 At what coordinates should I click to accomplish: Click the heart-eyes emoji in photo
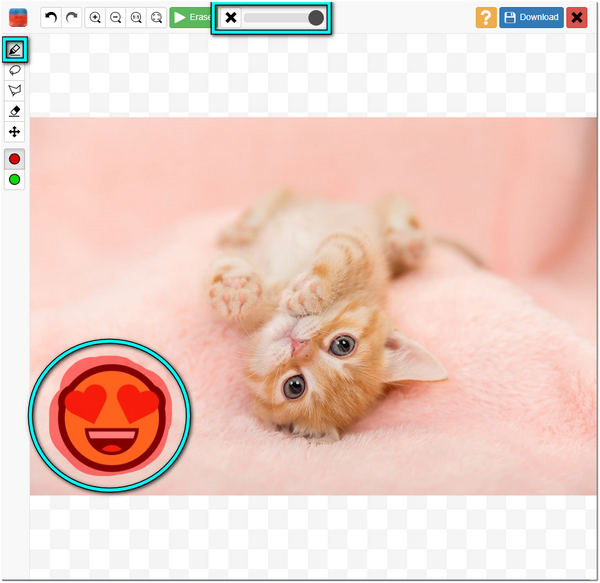click(x=112, y=418)
